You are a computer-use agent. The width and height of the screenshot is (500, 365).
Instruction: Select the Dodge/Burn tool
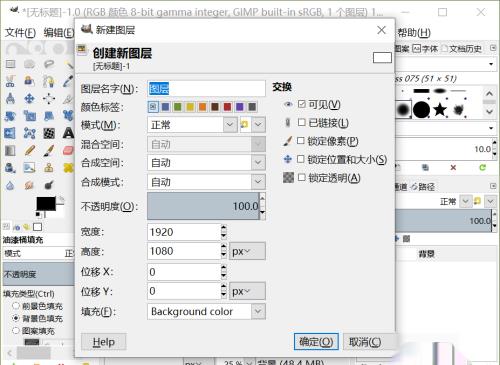[49, 185]
